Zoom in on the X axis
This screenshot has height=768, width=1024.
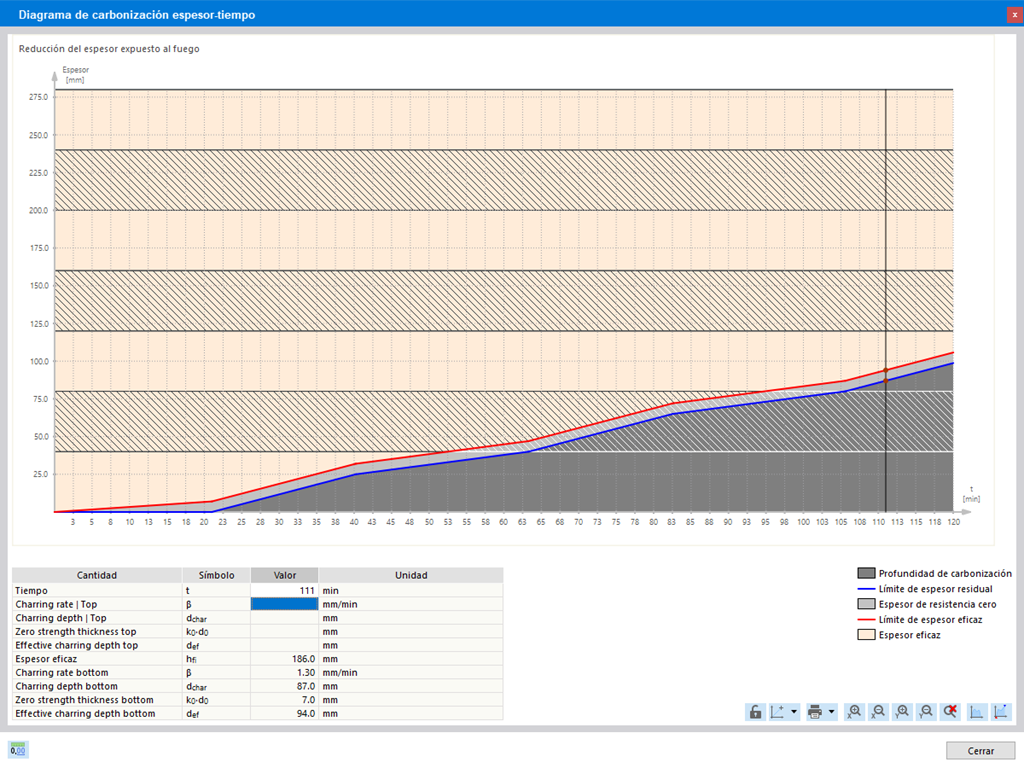(x=855, y=712)
